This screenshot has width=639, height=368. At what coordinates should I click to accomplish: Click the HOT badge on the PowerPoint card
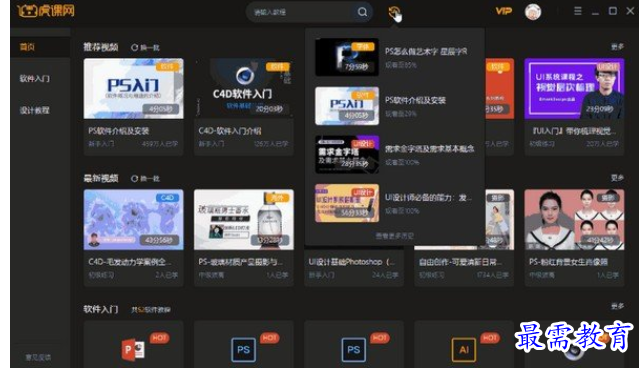(159, 338)
